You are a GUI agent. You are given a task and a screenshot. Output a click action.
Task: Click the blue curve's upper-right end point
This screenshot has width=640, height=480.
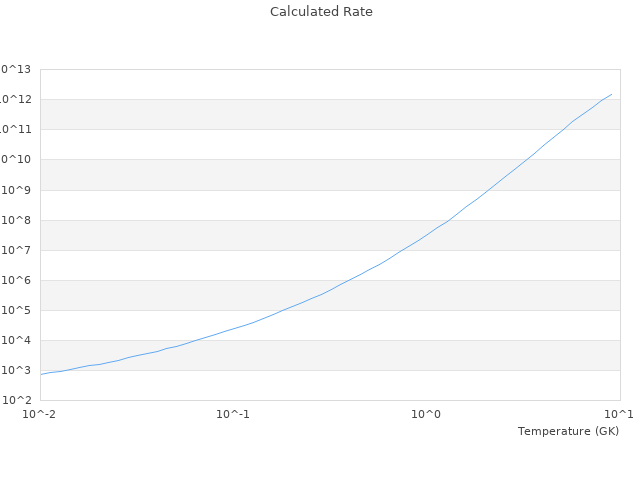tap(612, 94)
